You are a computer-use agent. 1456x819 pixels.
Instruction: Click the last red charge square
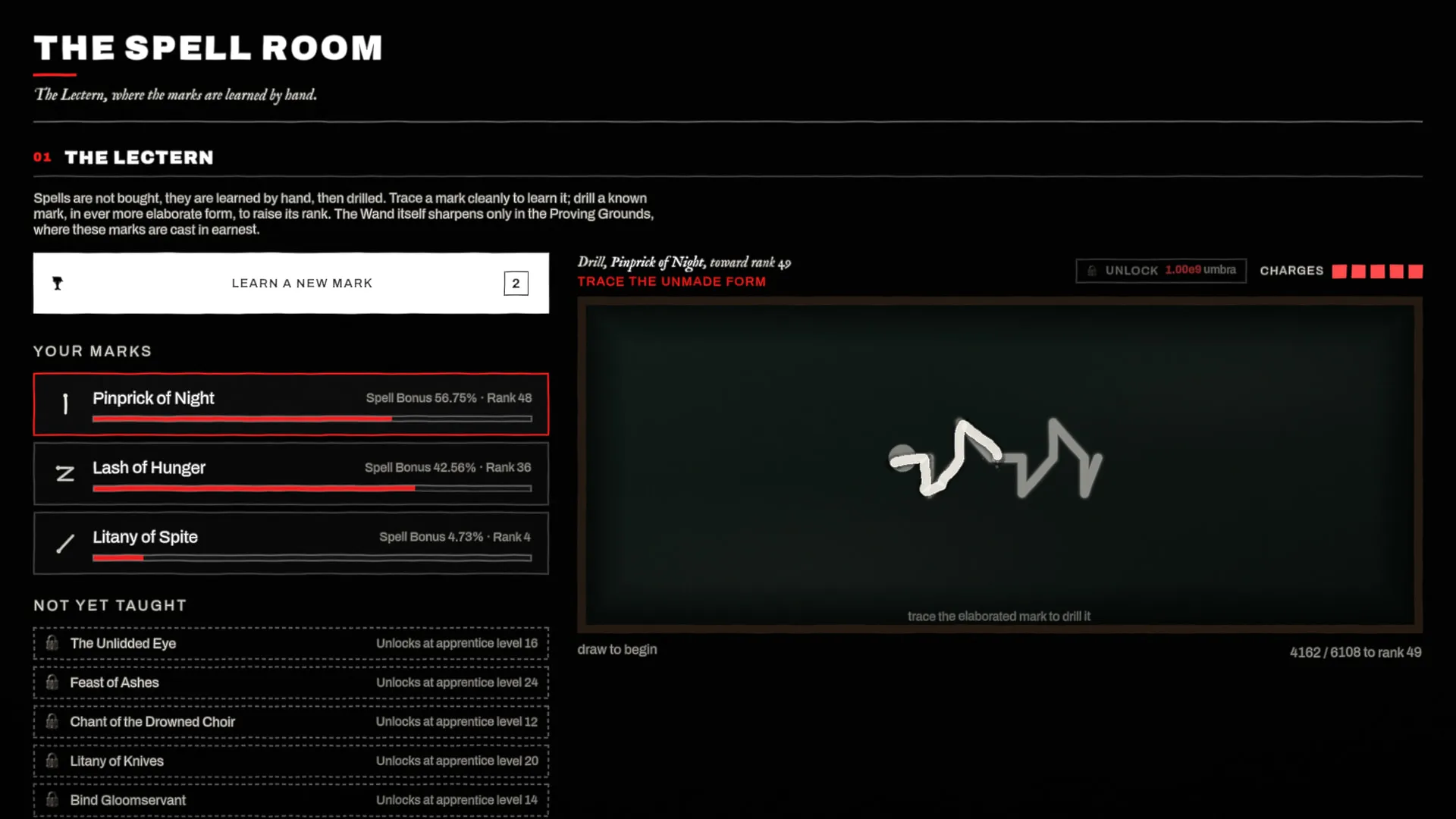[x=1415, y=271]
